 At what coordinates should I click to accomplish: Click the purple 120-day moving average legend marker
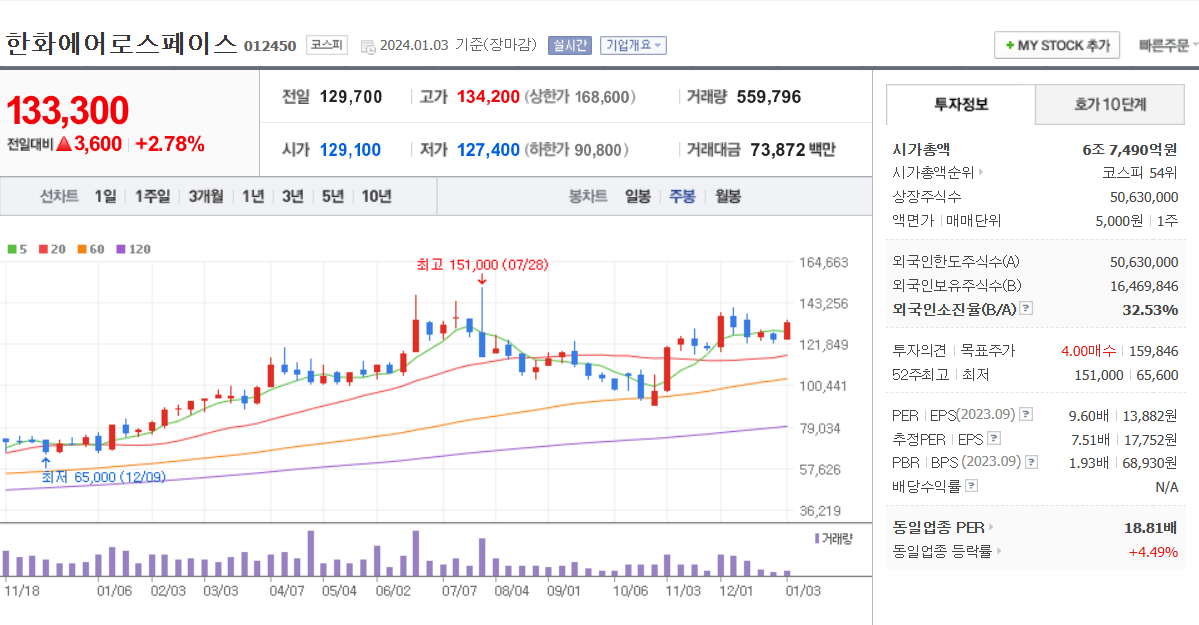[x=121, y=249]
